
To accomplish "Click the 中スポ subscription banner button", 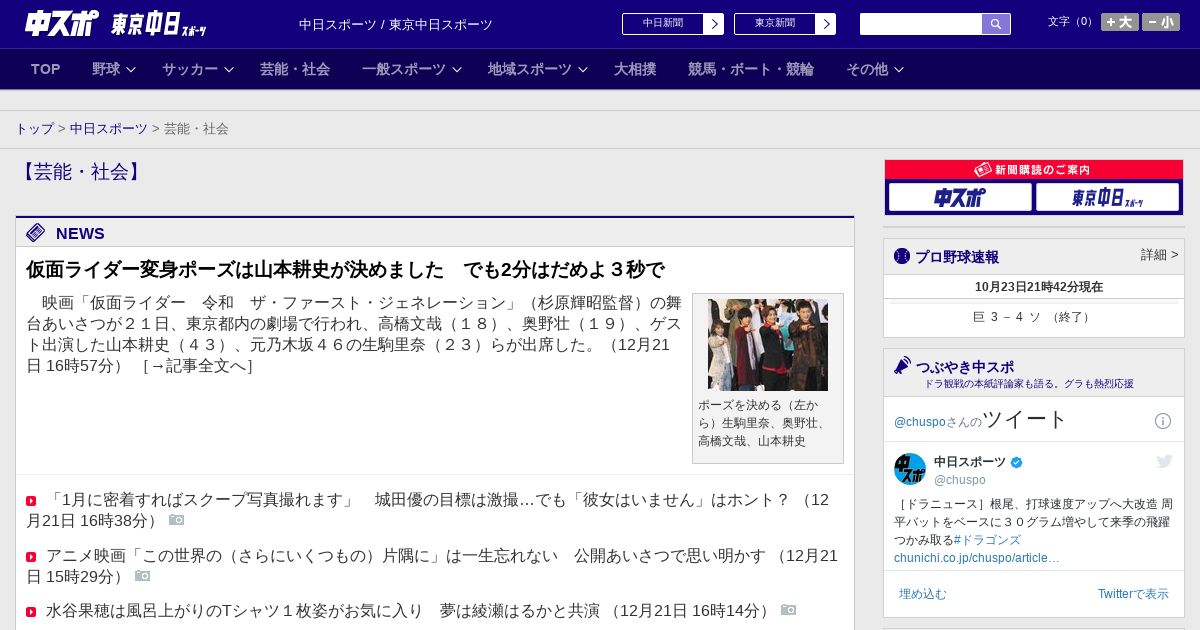I will 960,197.
